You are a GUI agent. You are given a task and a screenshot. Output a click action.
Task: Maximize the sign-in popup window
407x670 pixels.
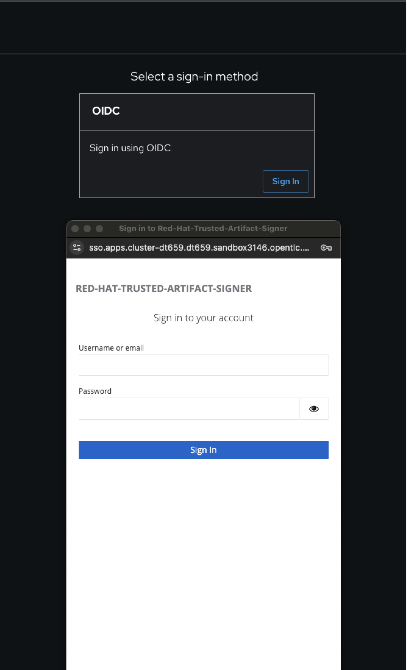point(100,229)
